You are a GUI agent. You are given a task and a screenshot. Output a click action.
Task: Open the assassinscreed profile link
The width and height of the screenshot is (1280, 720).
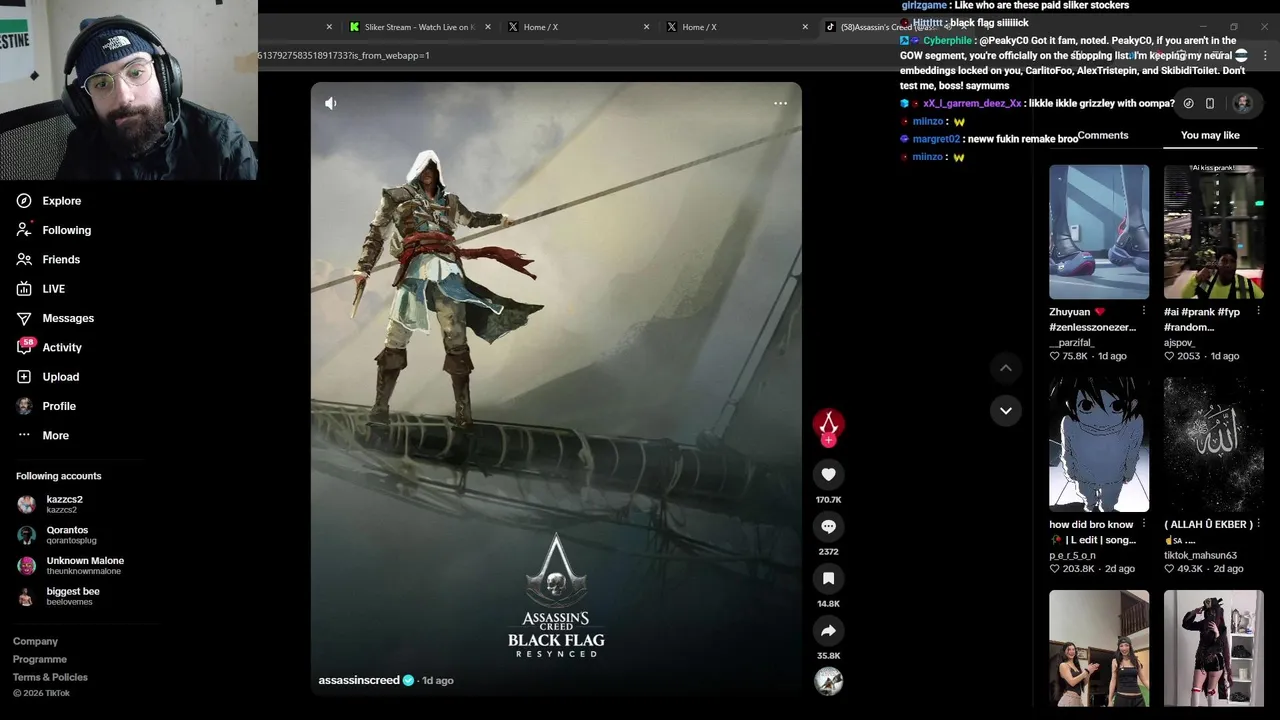tap(359, 680)
